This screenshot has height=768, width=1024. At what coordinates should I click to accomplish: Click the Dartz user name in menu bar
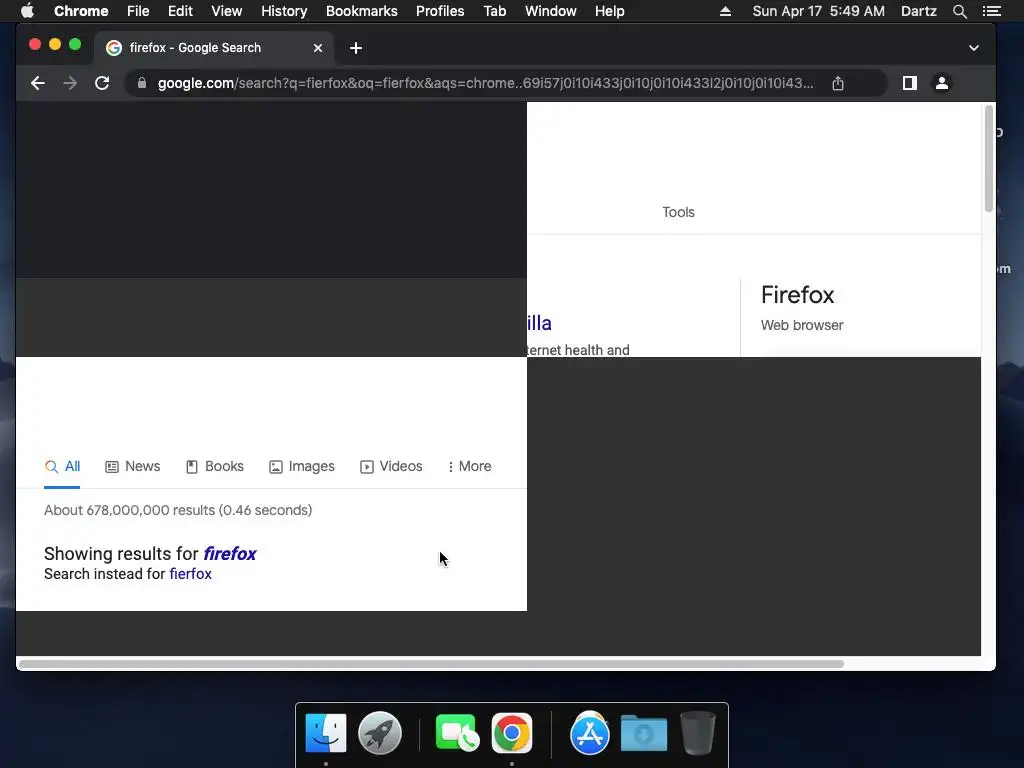pyautogui.click(x=919, y=11)
